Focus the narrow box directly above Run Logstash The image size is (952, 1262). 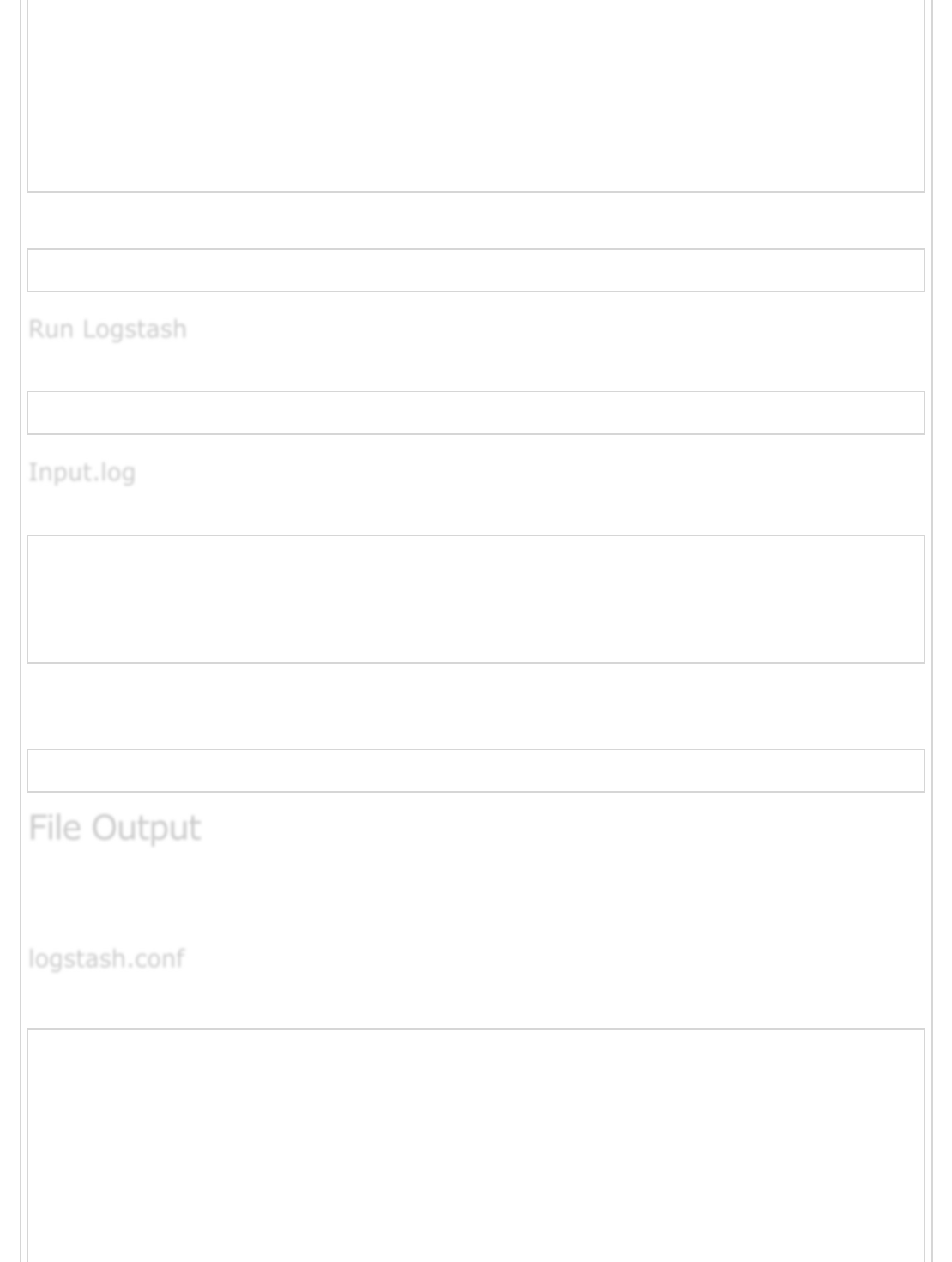pos(476,270)
